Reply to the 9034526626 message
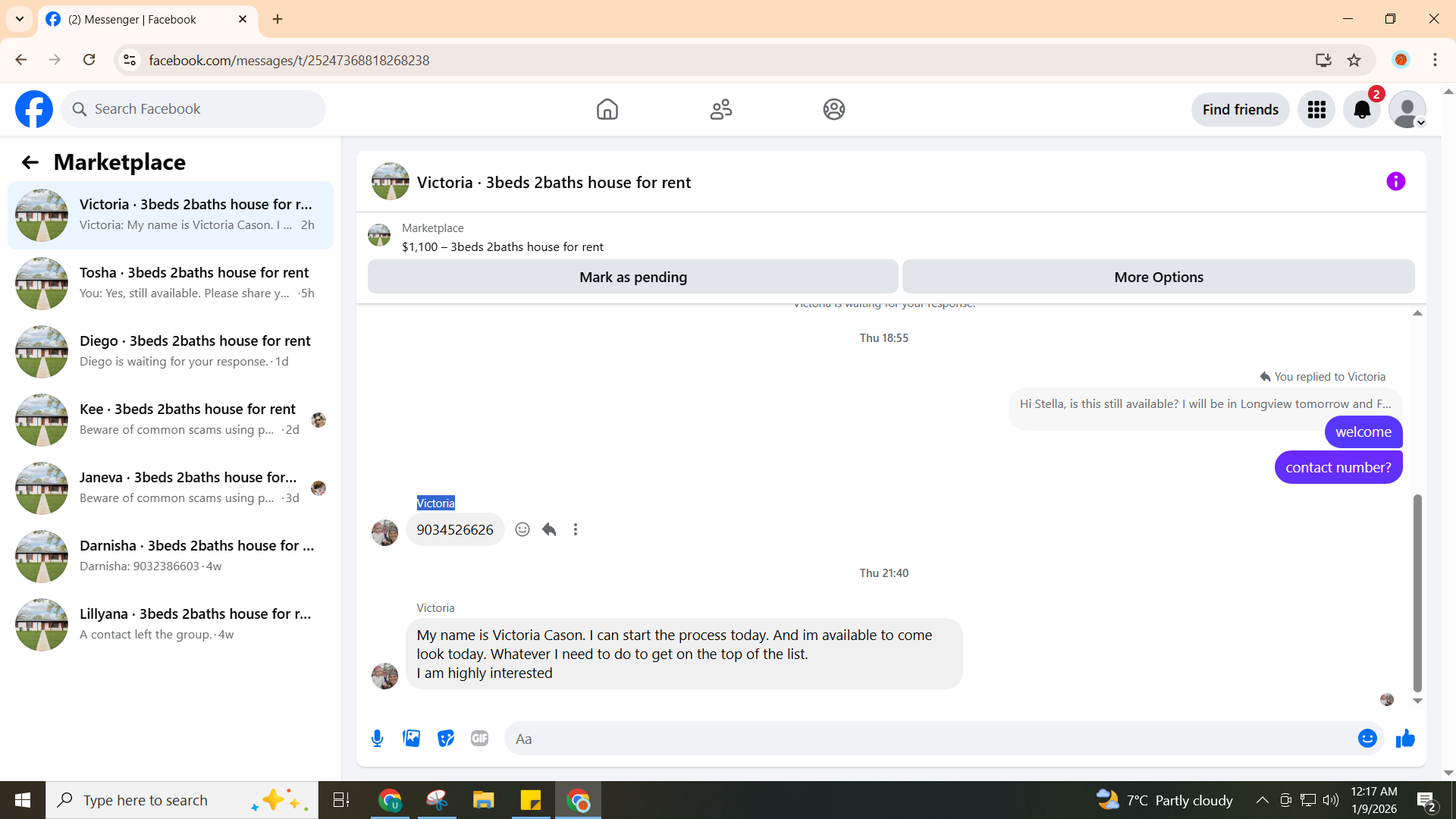This screenshot has width=1456, height=819. tap(549, 529)
